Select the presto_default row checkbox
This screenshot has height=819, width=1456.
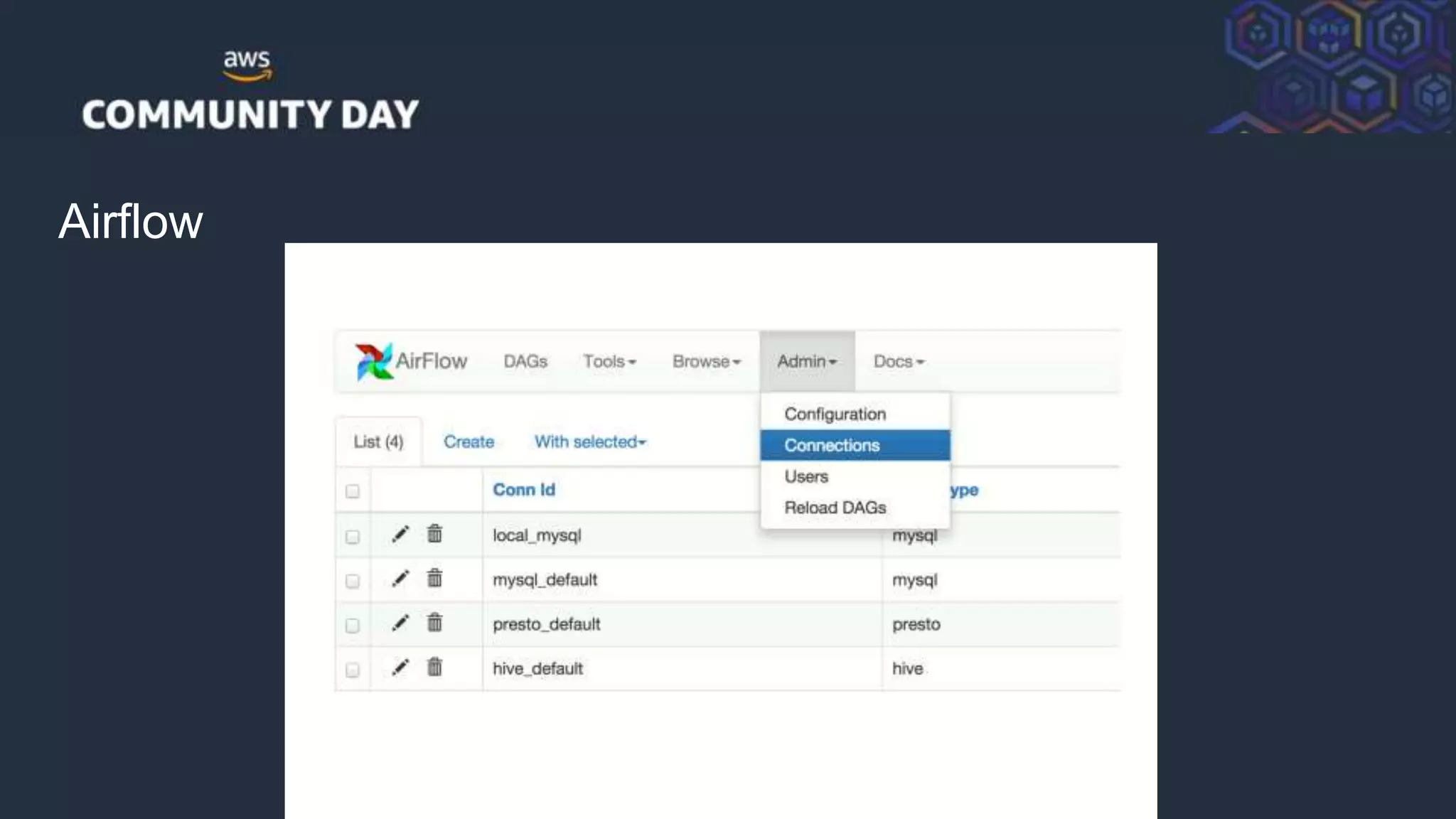point(353,626)
